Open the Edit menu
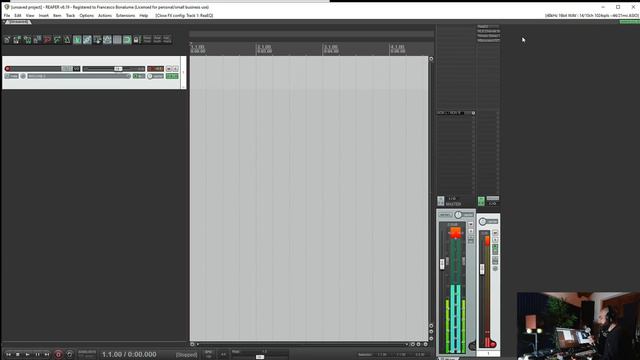640x360 pixels. (18, 16)
